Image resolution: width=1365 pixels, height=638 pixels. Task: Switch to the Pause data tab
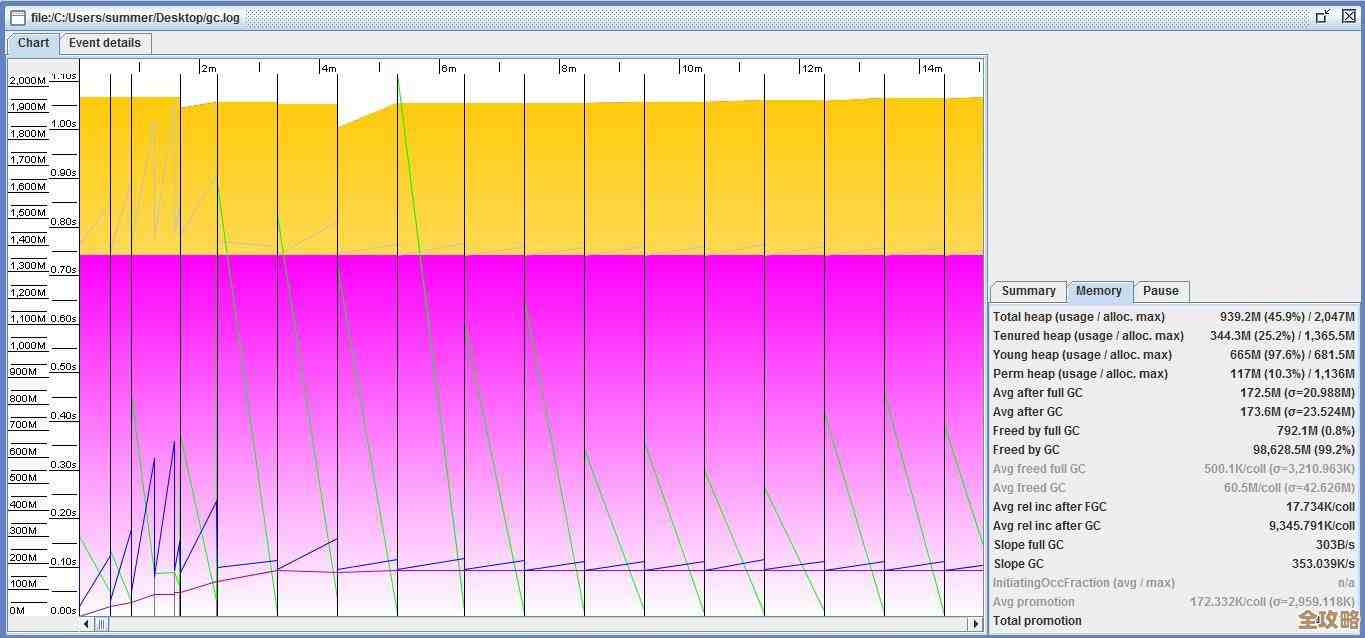[x=1160, y=291]
